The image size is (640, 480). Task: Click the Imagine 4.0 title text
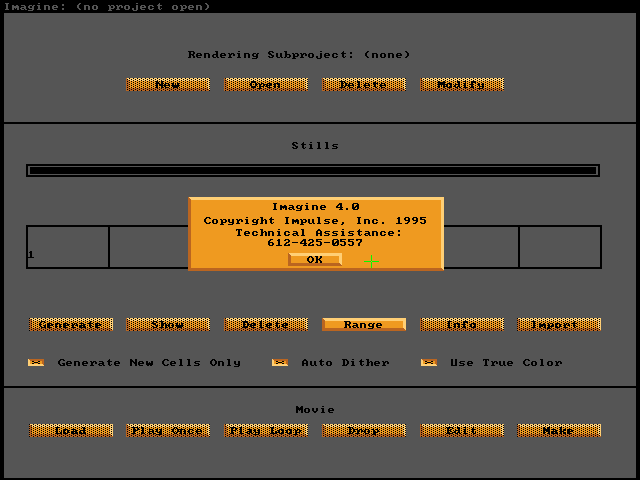316,207
